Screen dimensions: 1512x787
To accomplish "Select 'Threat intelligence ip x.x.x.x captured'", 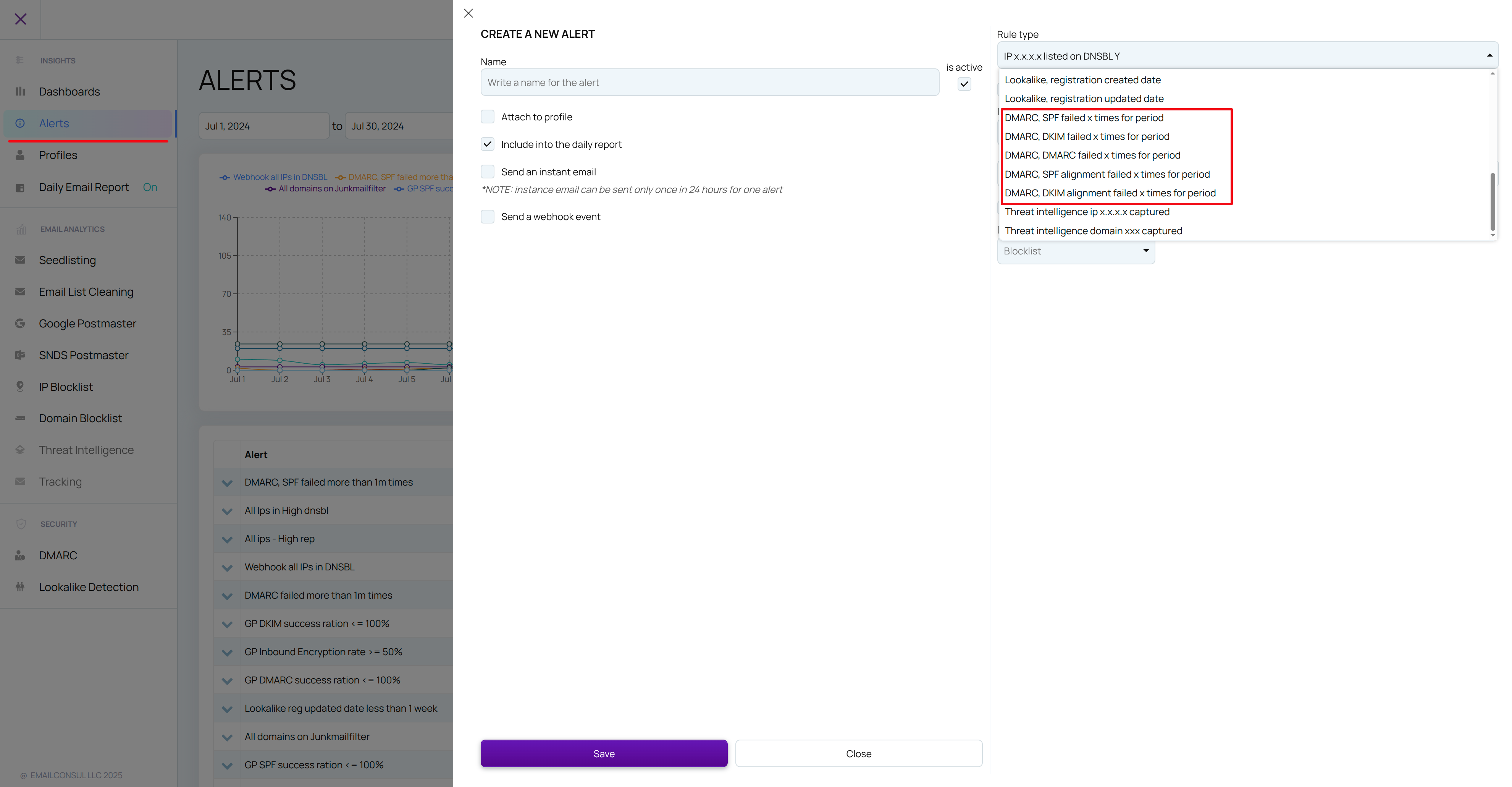I will click(1086, 211).
